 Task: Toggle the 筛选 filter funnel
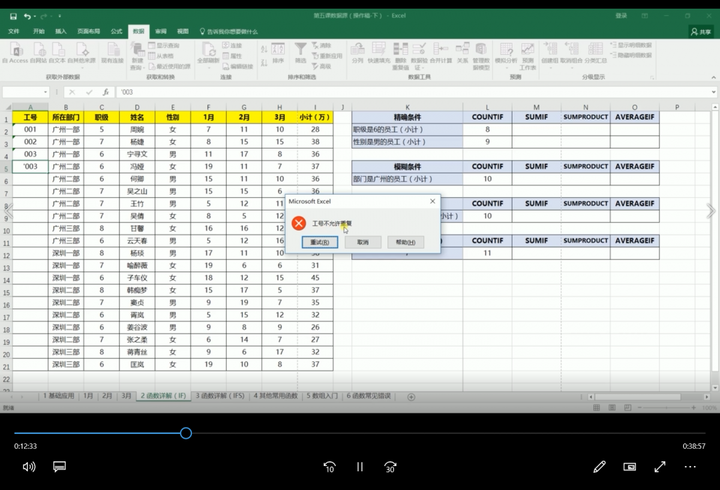(300, 53)
